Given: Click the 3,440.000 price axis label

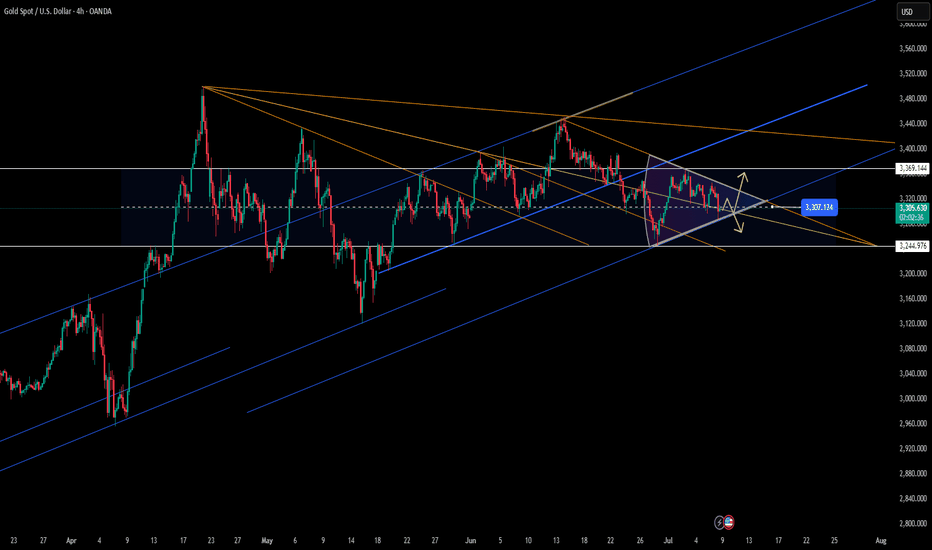Looking at the screenshot, I should (x=913, y=124).
